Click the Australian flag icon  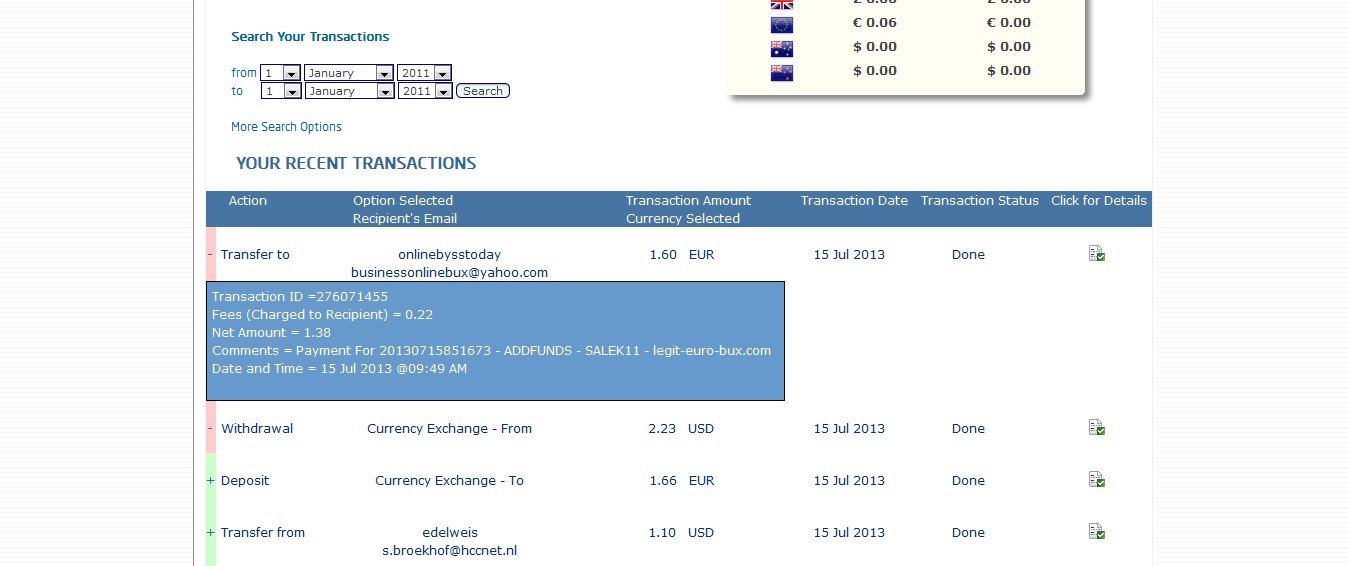(x=781, y=48)
